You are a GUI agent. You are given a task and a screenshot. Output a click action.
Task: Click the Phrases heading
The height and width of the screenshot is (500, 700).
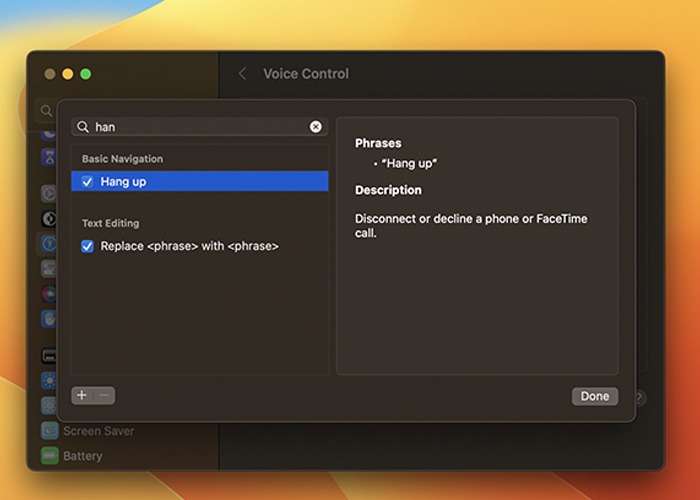click(x=378, y=143)
